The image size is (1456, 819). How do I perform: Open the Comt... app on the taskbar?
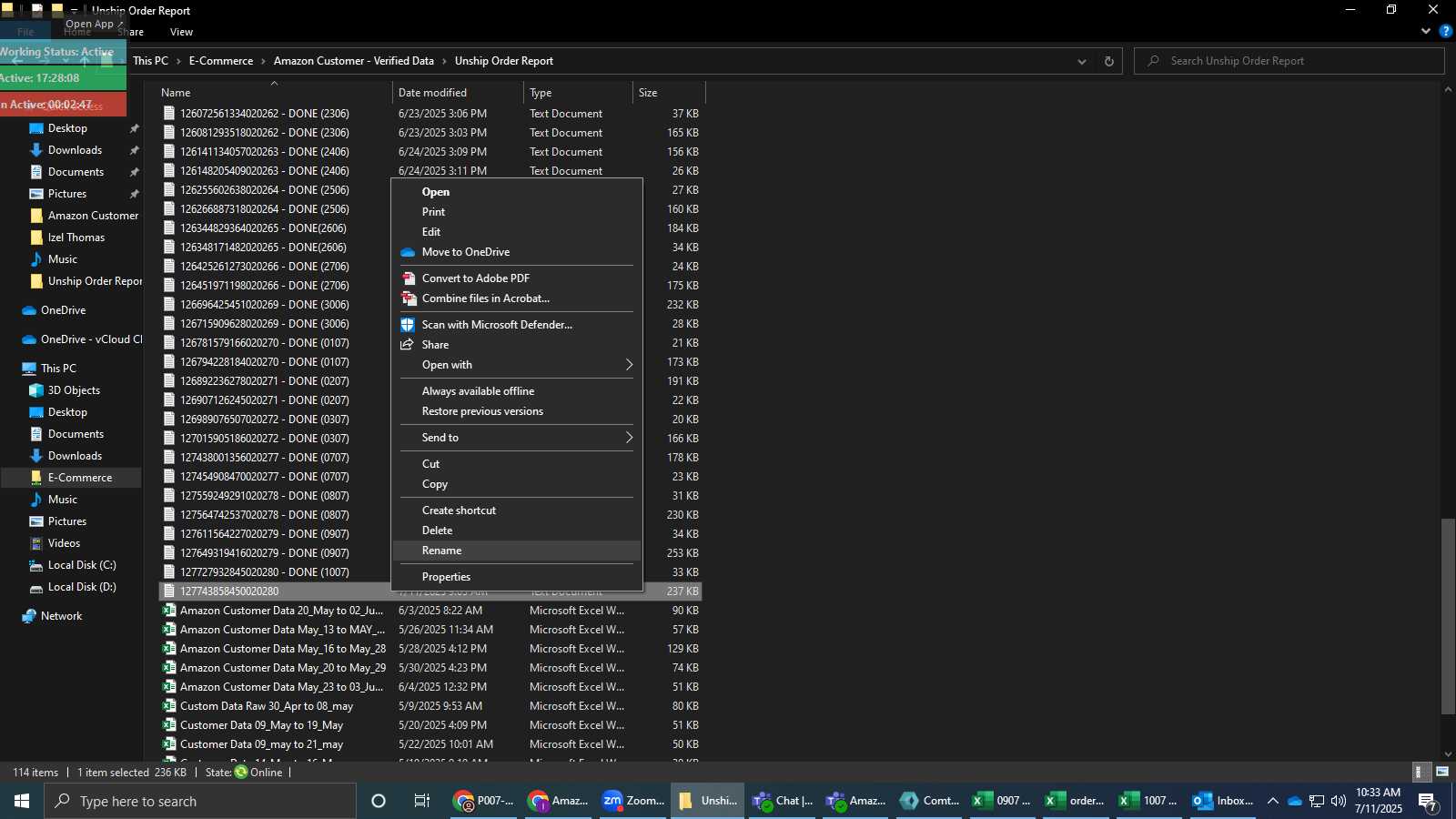click(929, 801)
